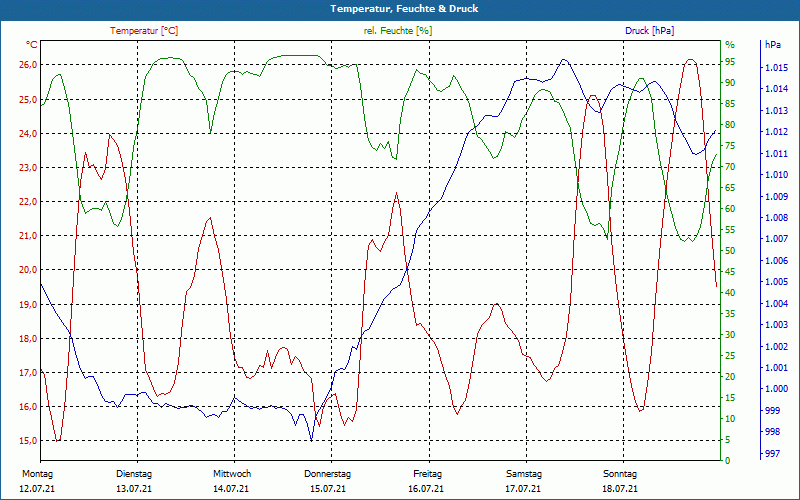Select the 'Sonntag' day label

pyautogui.click(x=620, y=474)
